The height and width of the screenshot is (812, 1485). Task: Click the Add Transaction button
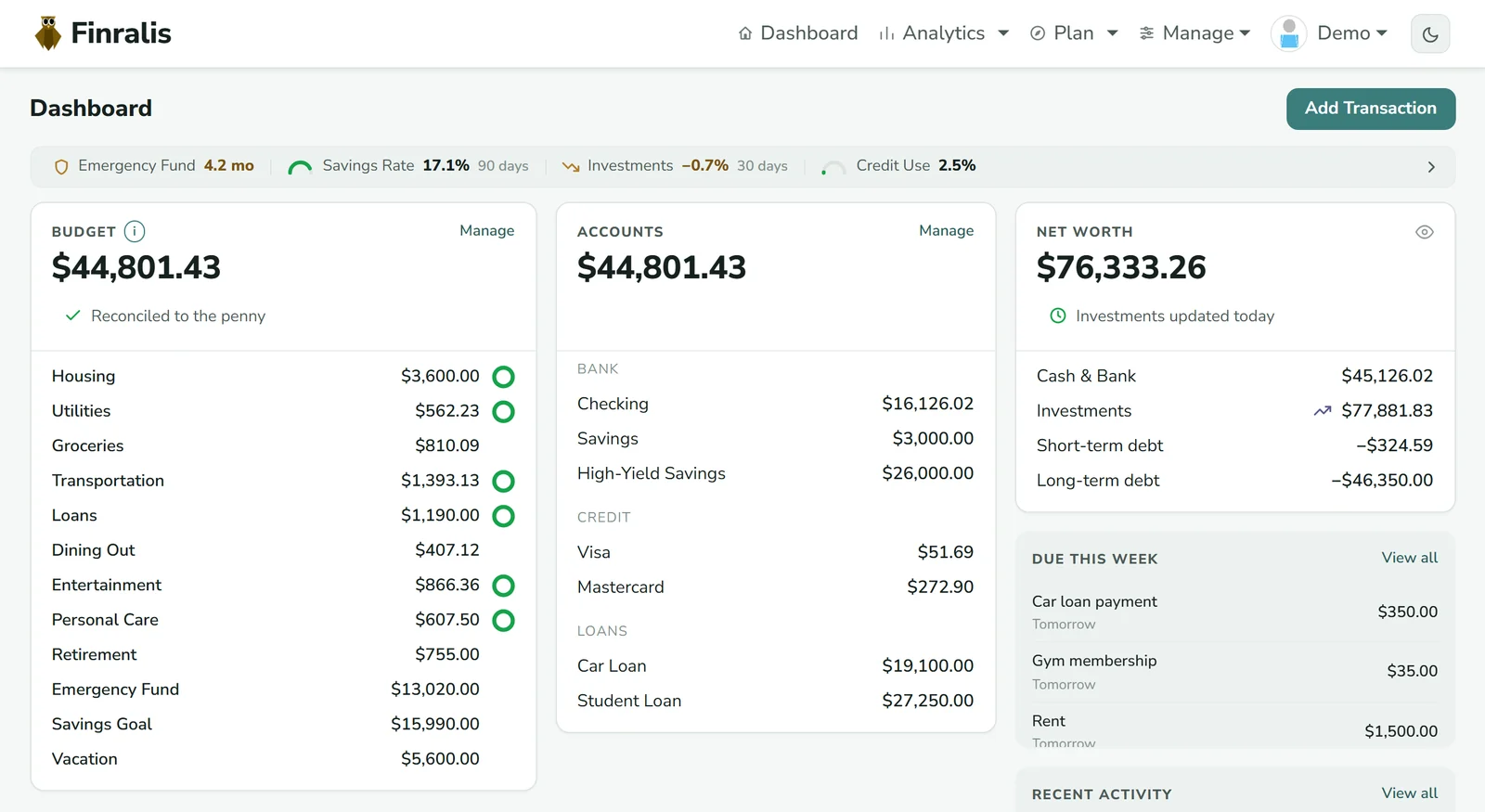pyautogui.click(x=1371, y=109)
